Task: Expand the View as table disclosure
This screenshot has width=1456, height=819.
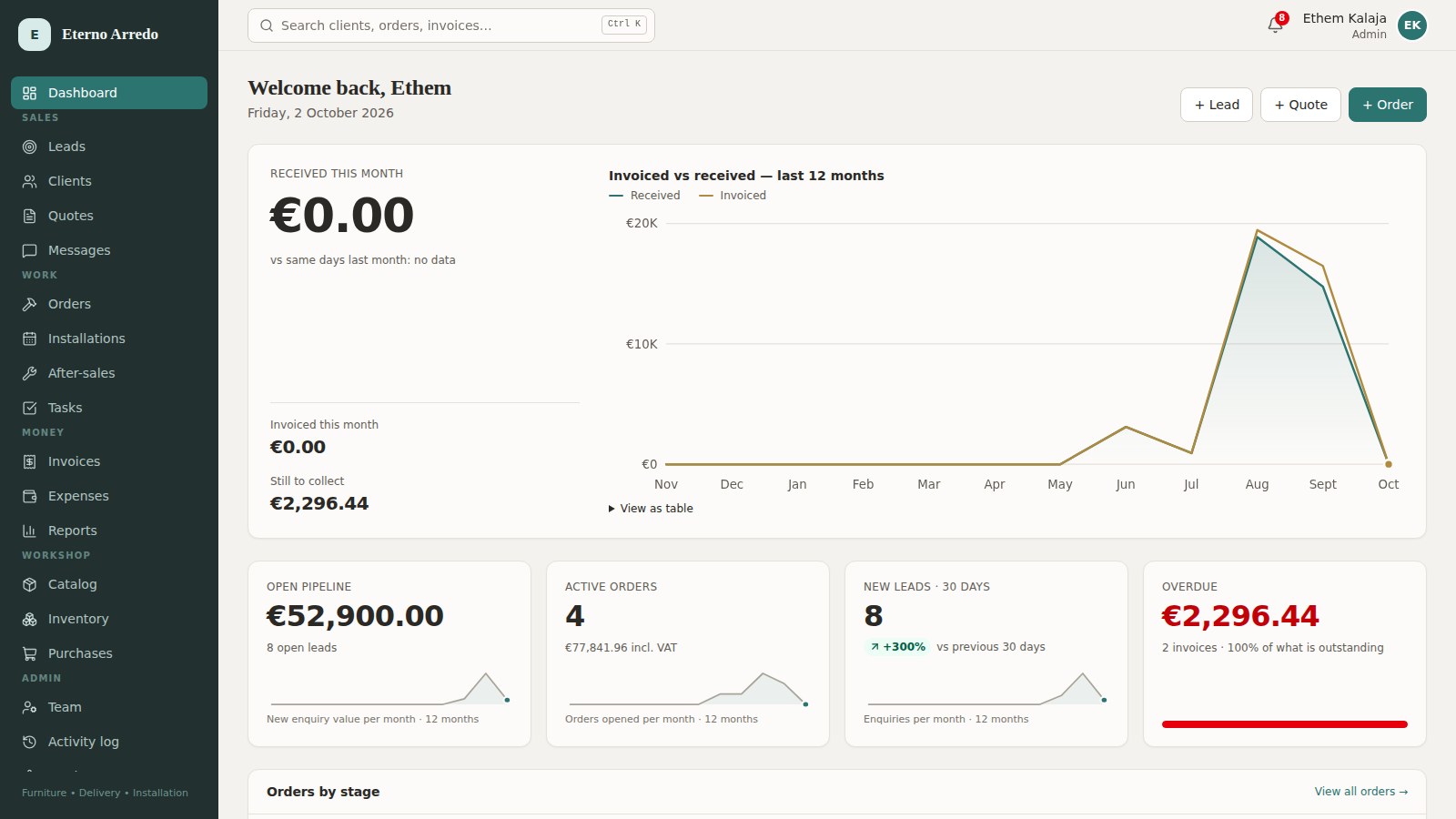Action: click(651, 509)
